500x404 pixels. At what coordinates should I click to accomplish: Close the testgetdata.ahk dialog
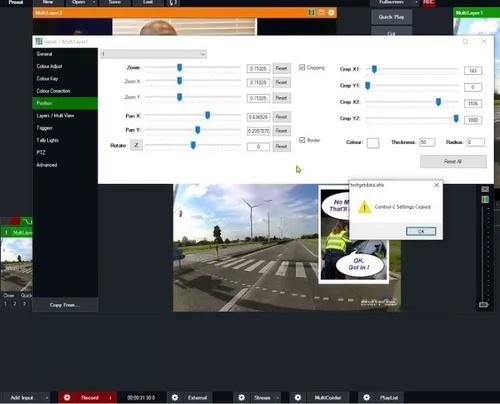click(x=436, y=185)
